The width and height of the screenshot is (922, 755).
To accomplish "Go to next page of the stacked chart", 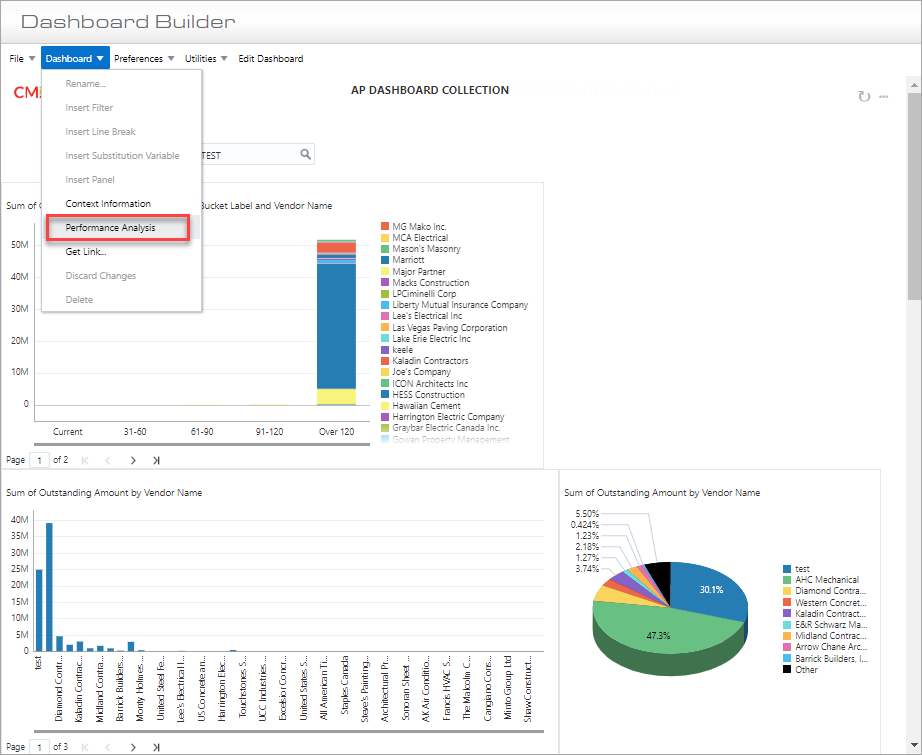I will point(133,460).
